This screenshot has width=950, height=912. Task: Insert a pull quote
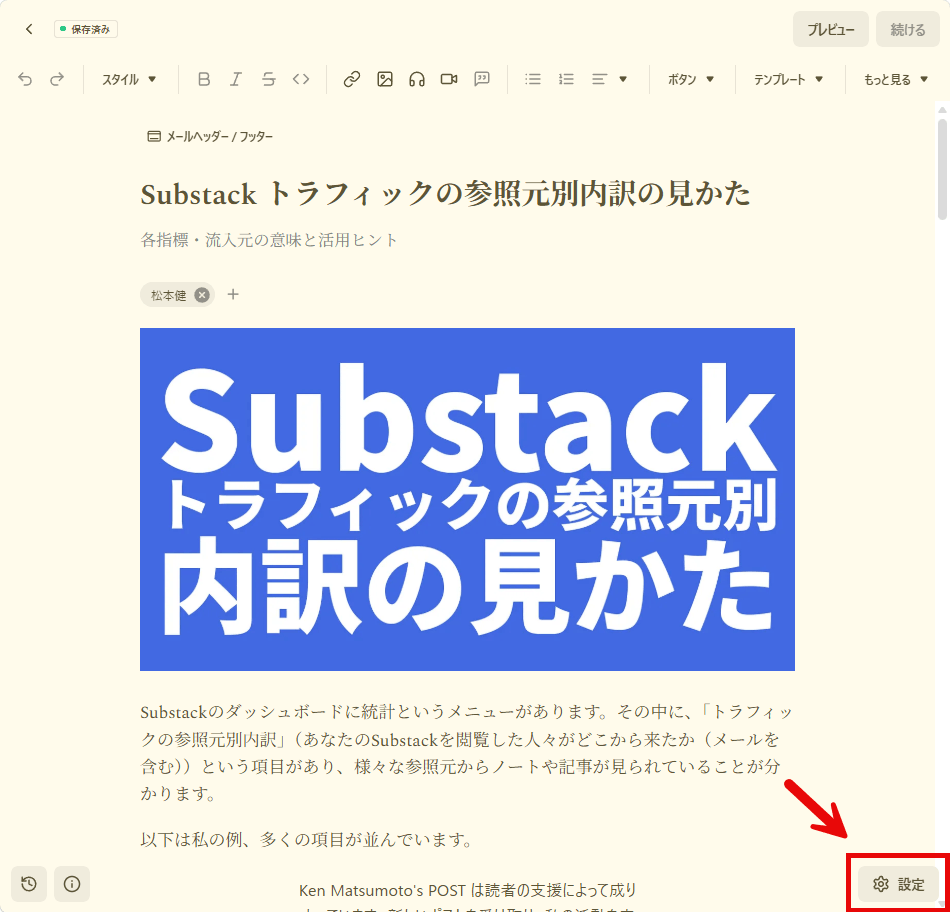(x=482, y=79)
